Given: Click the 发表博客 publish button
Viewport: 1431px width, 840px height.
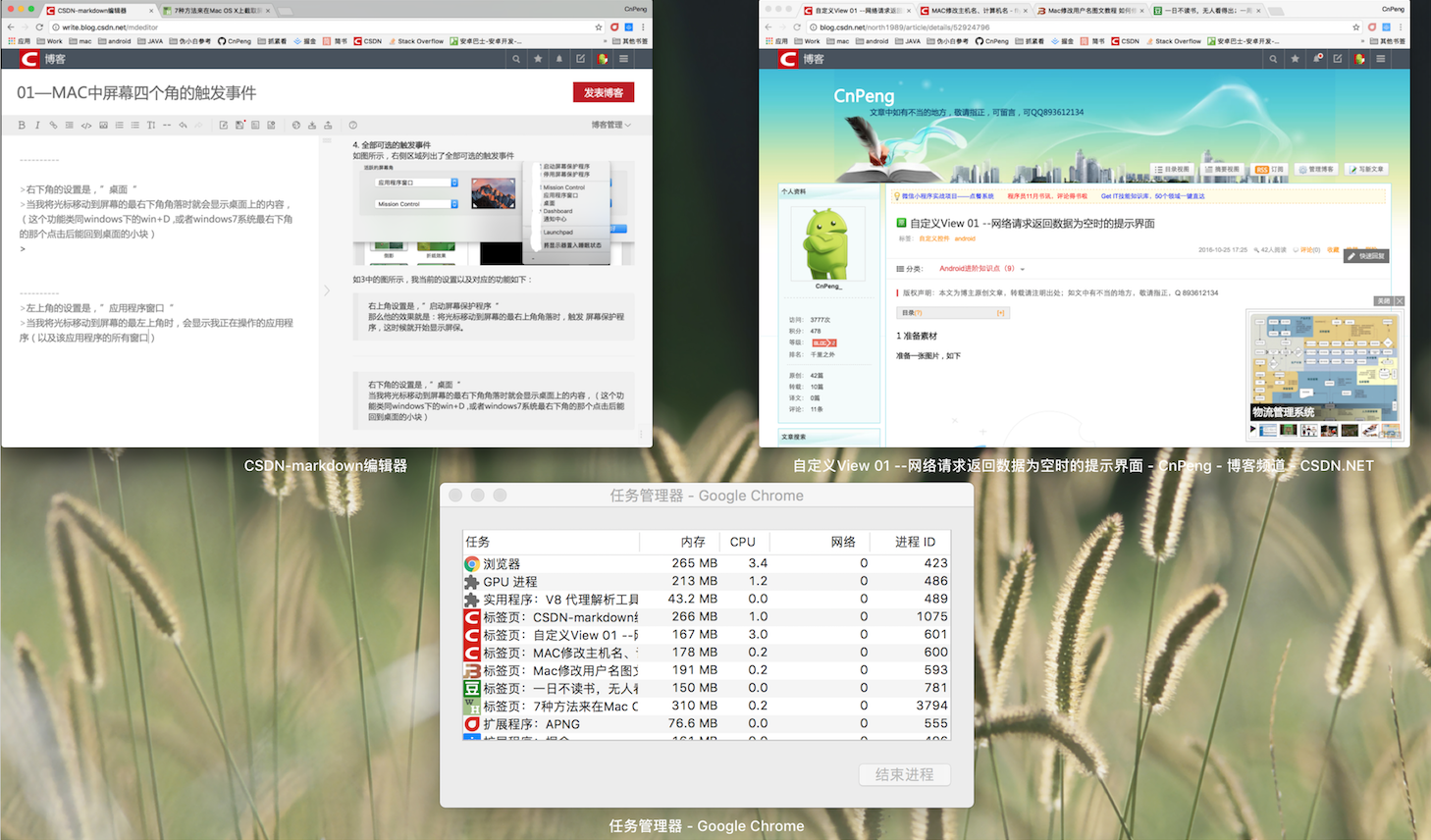Looking at the screenshot, I should tap(604, 92).
